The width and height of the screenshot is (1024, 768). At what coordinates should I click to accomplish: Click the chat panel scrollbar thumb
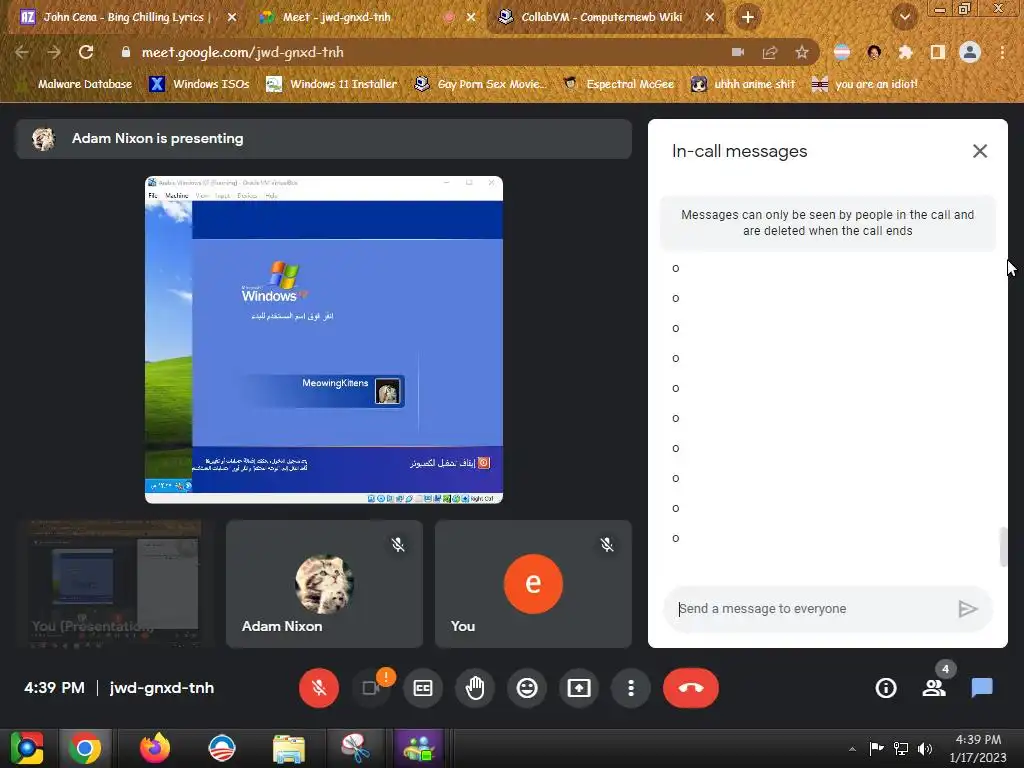1003,547
